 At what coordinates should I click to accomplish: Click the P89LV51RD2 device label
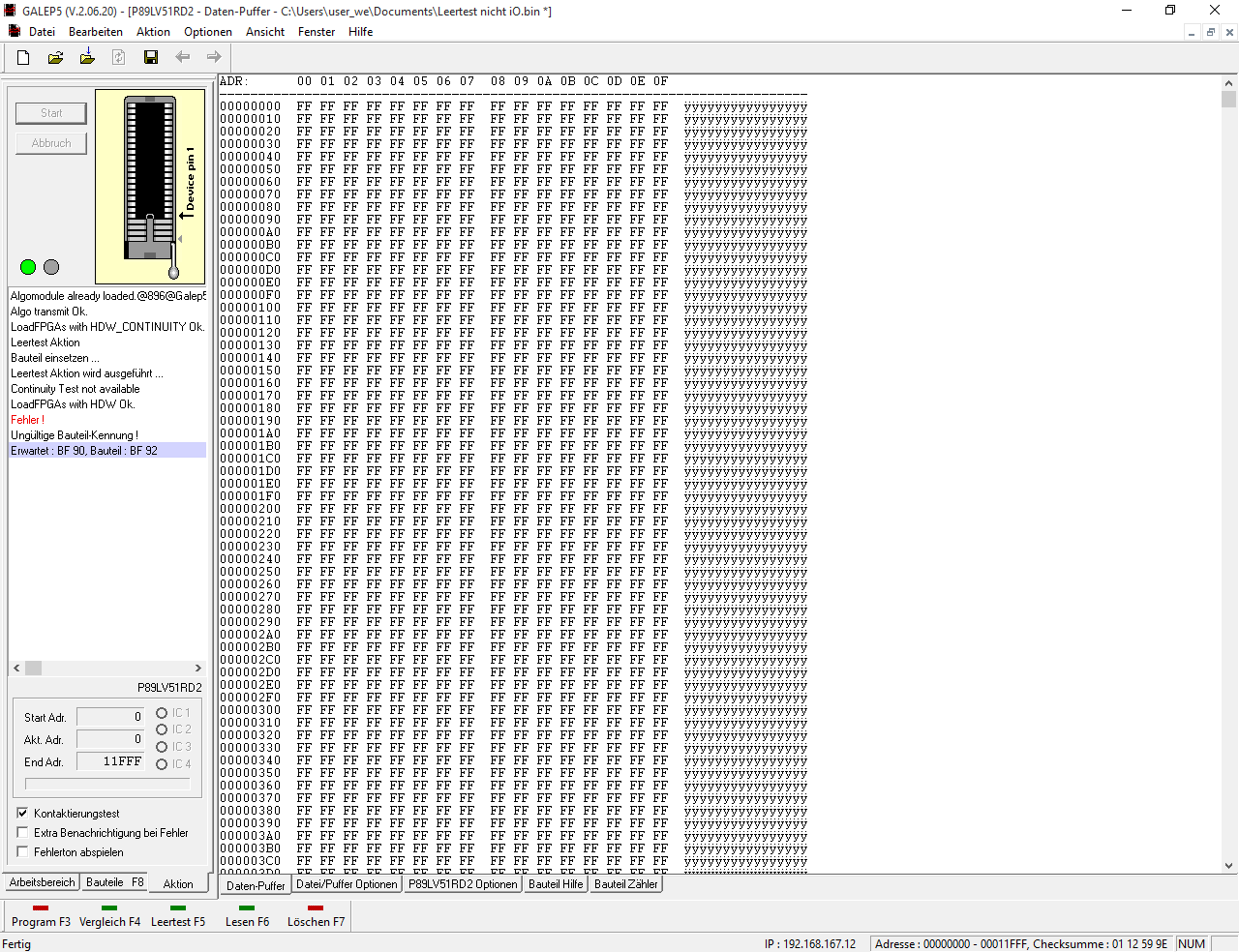(169, 688)
